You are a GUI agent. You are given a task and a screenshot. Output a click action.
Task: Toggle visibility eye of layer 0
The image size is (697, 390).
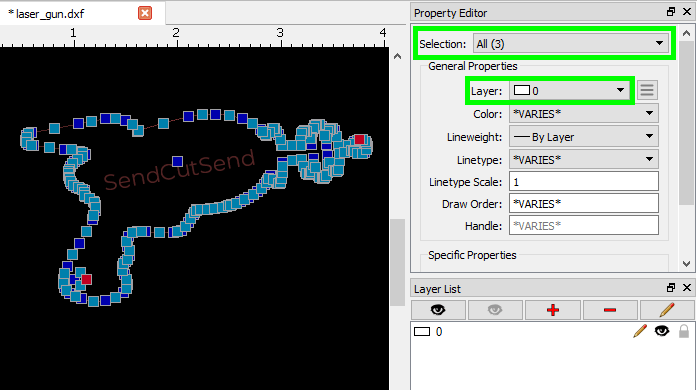click(x=662, y=331)
